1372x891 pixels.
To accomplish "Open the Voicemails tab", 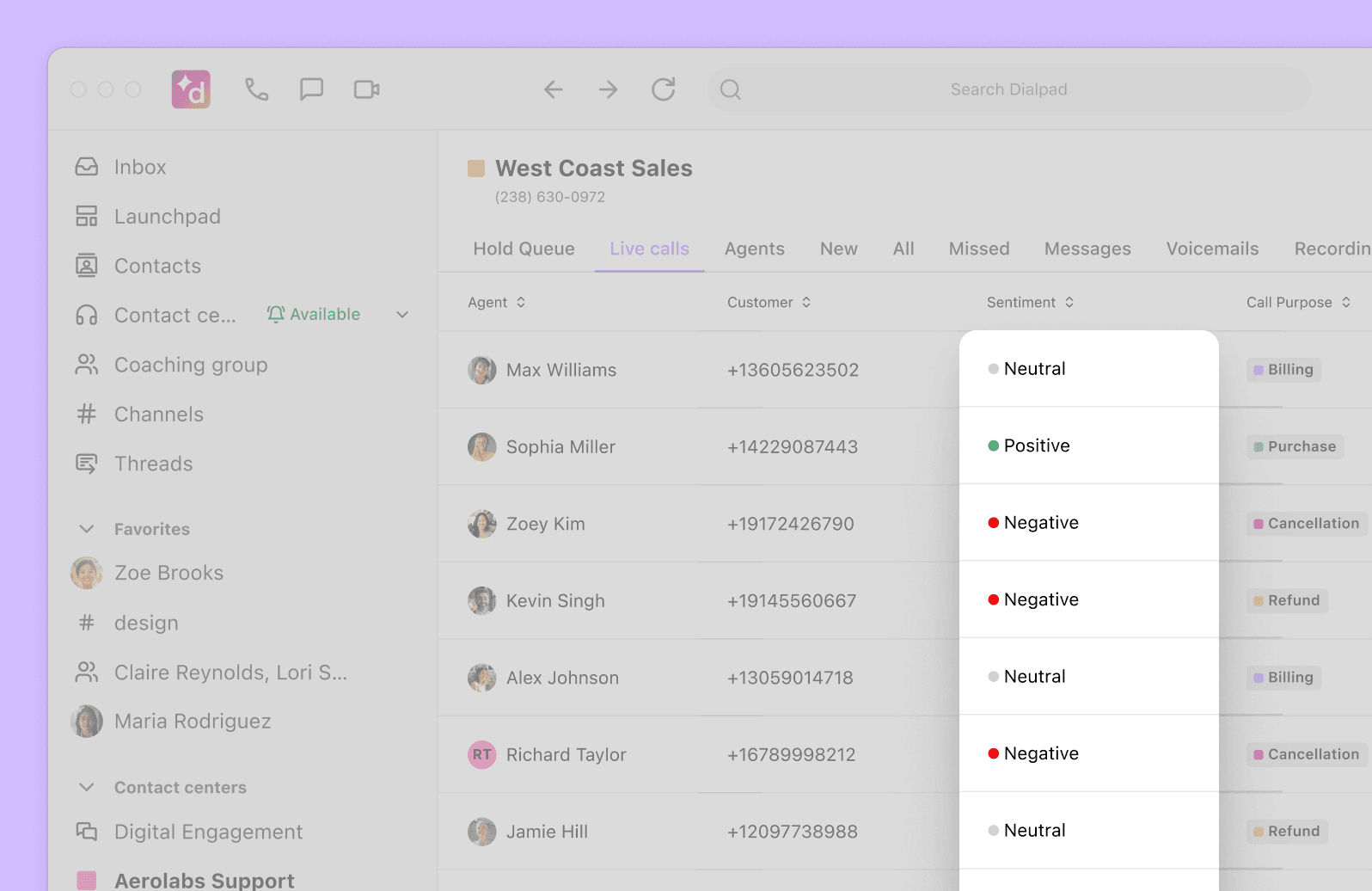I will click(x=1212, y=249).
